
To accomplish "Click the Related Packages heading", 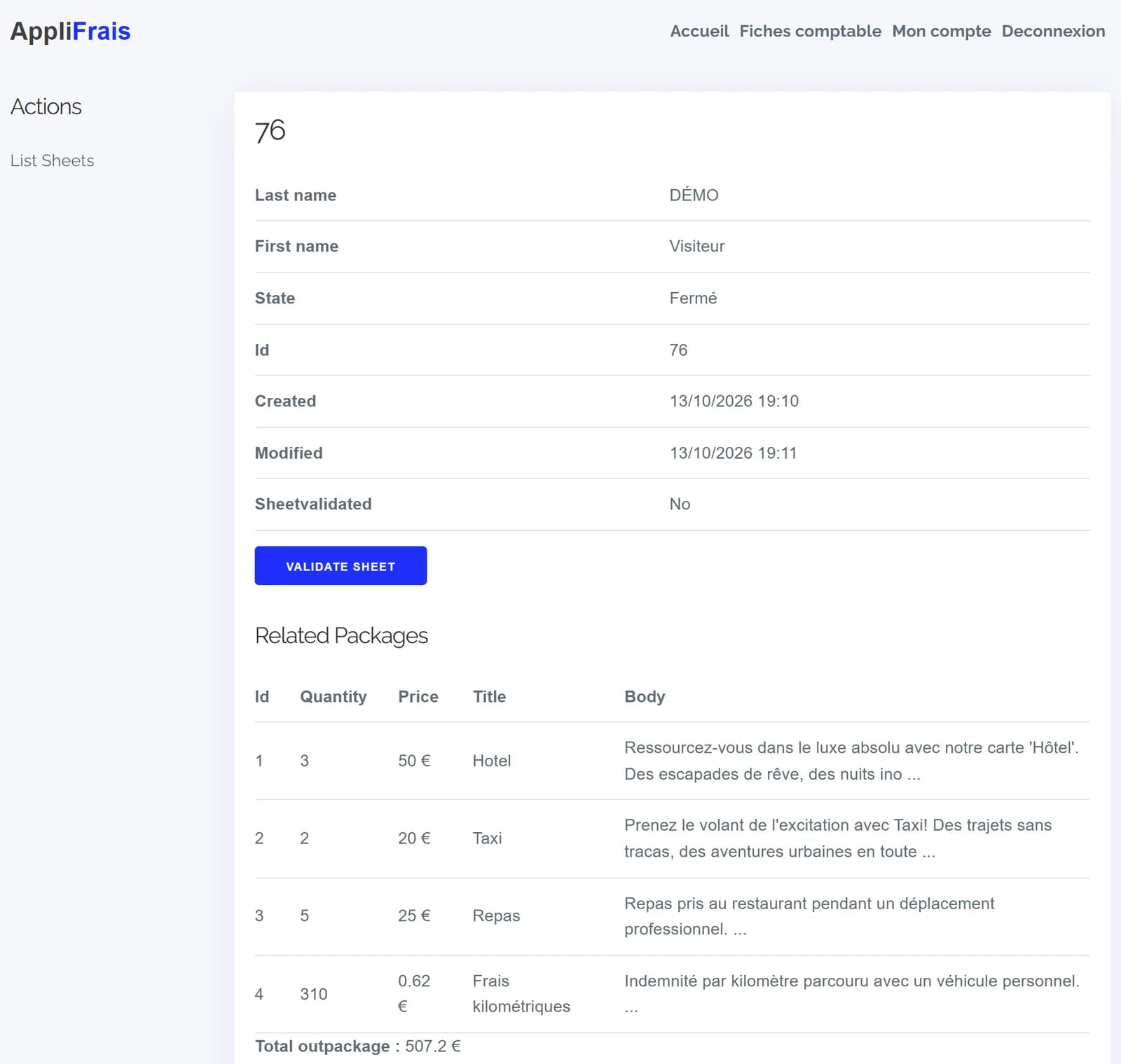I will tap(341, 635).
